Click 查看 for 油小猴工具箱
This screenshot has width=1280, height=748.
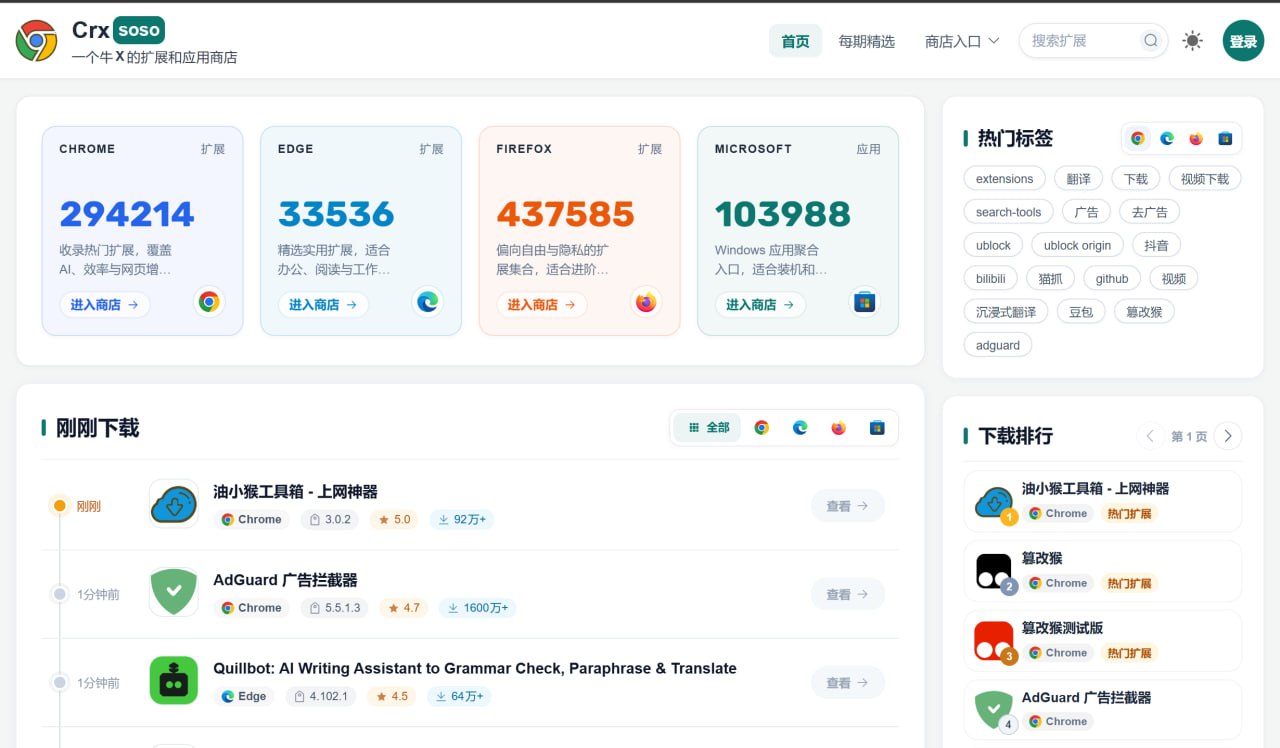(848, 506)
